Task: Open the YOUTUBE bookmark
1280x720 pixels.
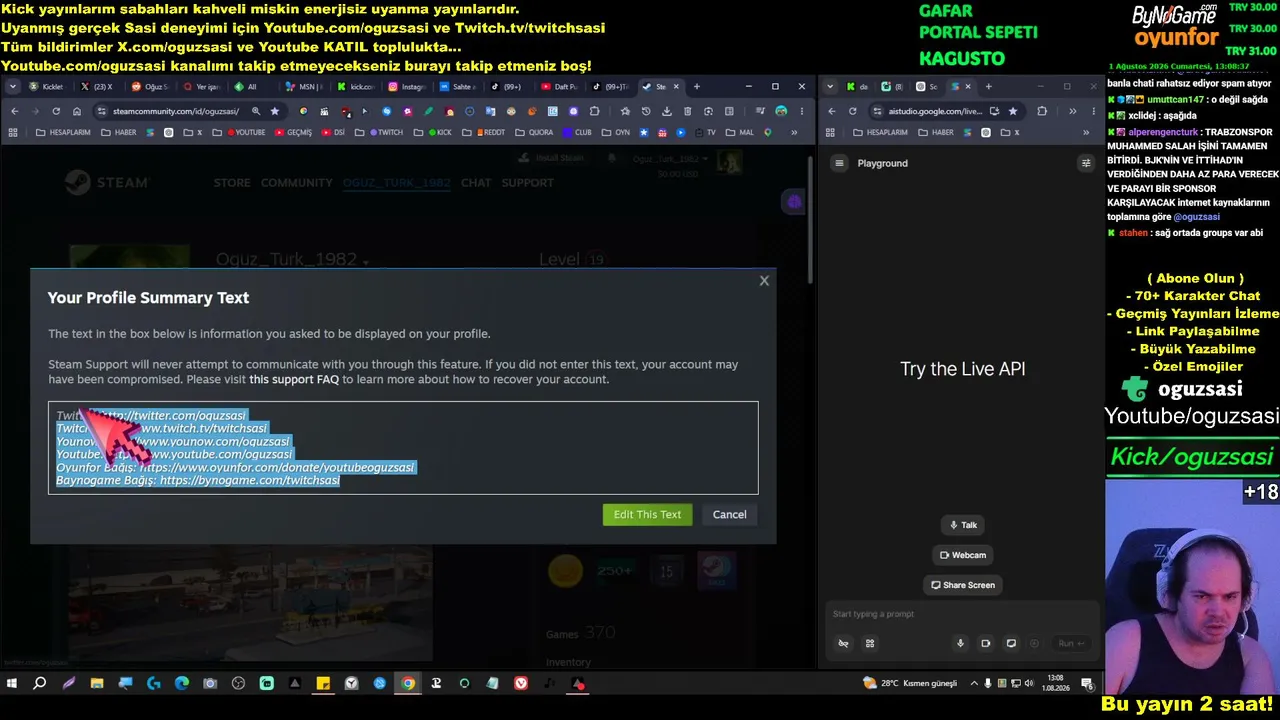Action: tap(246, 132)
